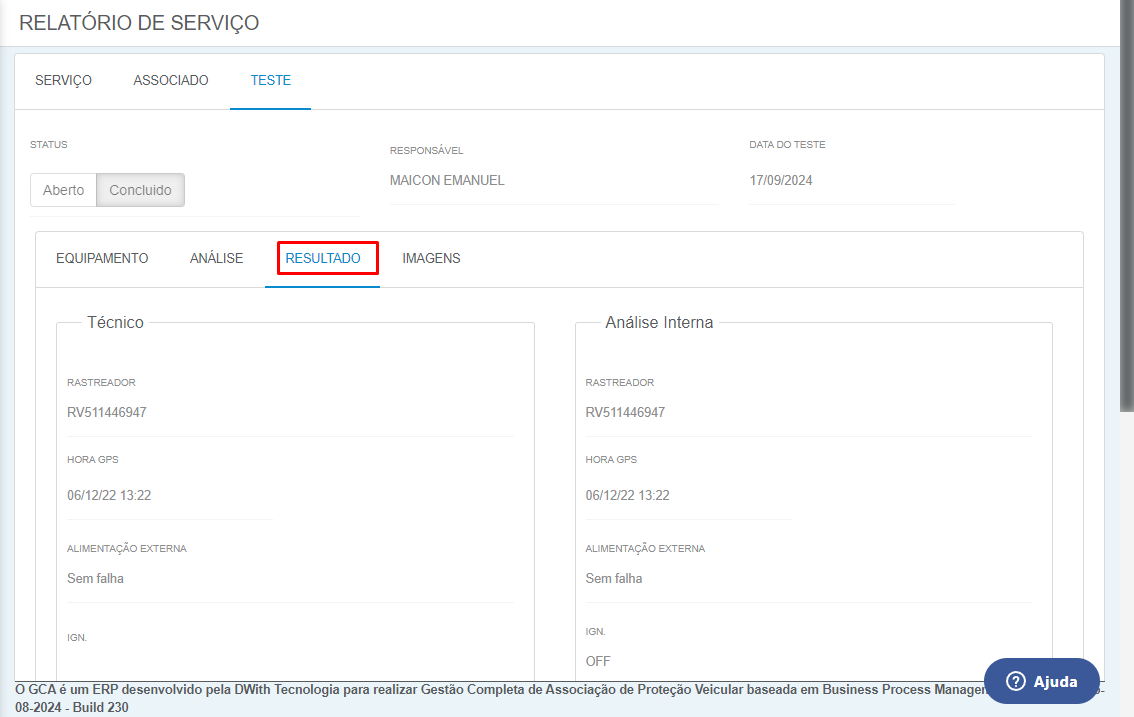This screenshot has height=717, width=1134.
Task: Click the page vertical scrollbar
Action: (x=1127, y=206)
